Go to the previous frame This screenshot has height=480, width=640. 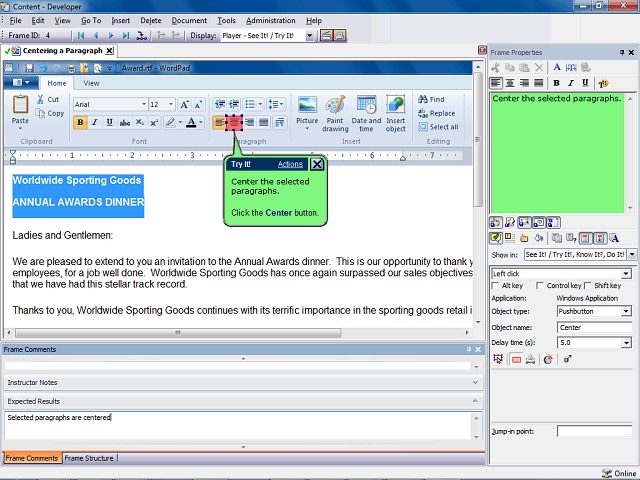point(96,36)
